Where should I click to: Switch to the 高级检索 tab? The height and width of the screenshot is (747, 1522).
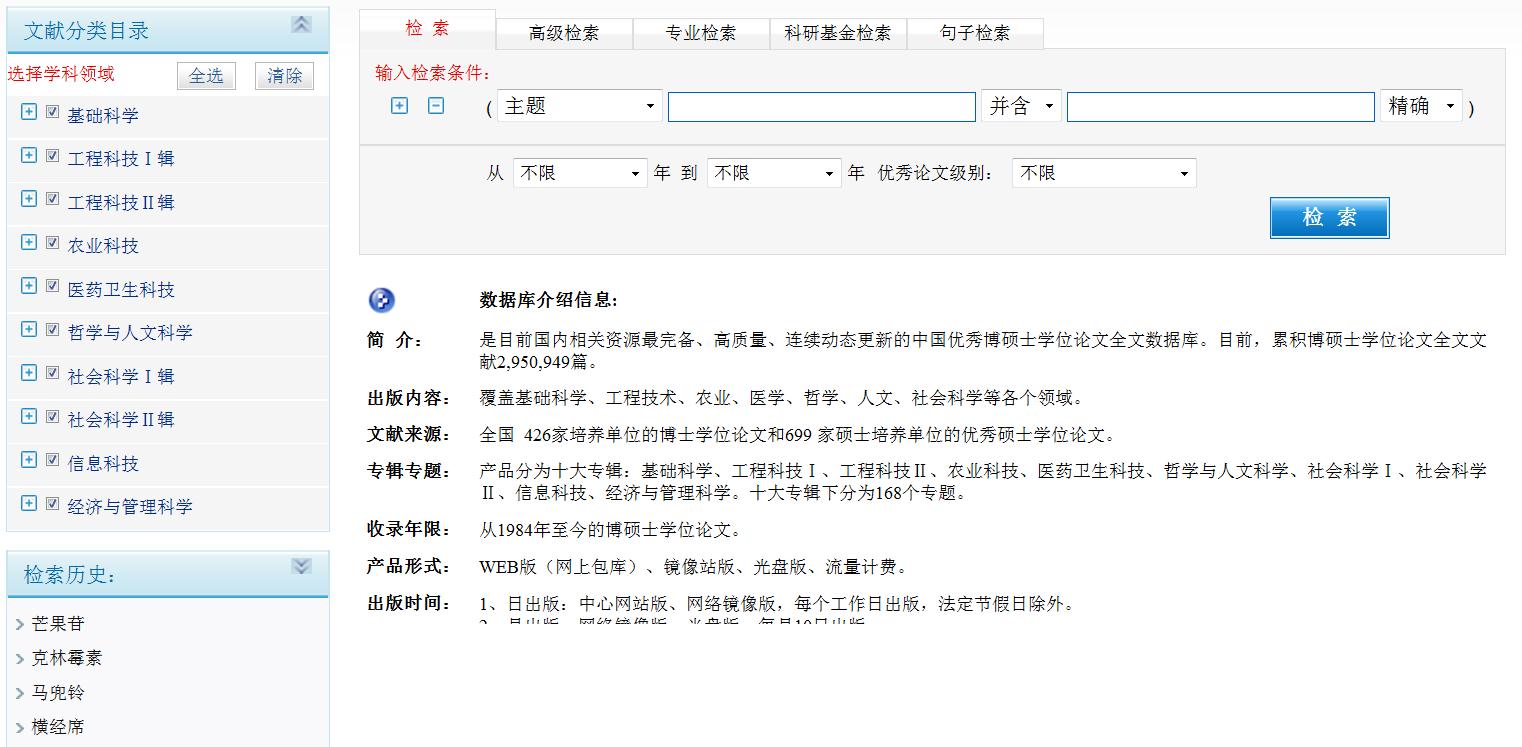point(564,33)
